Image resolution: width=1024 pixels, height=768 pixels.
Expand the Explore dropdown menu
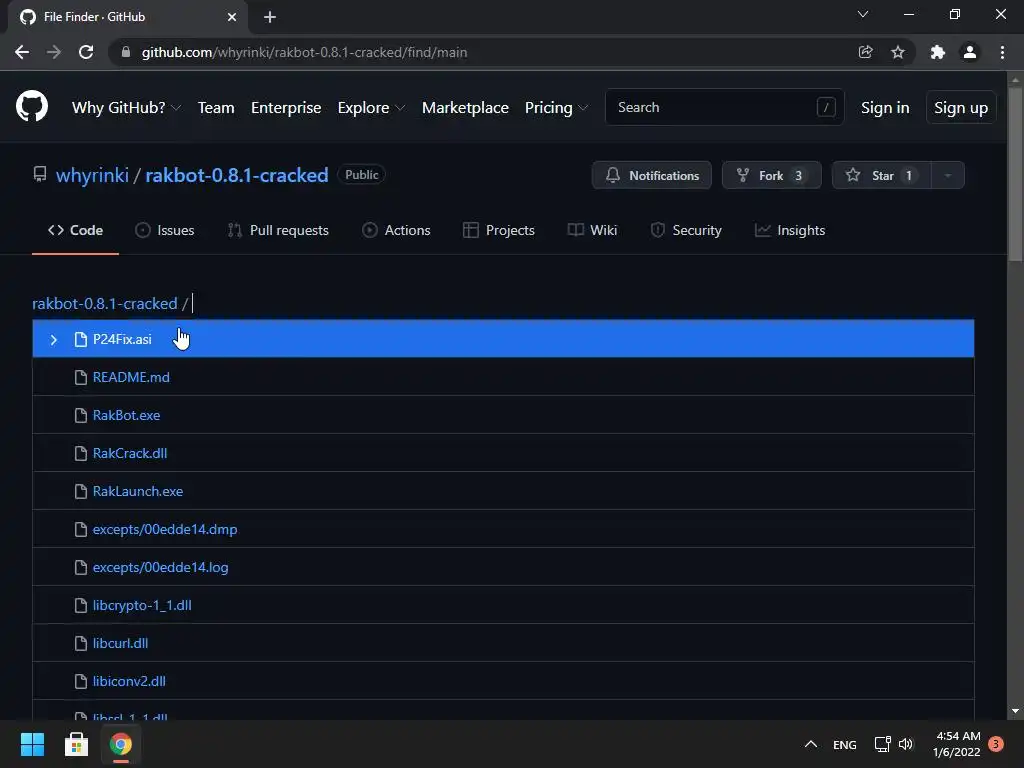[371, 108]
